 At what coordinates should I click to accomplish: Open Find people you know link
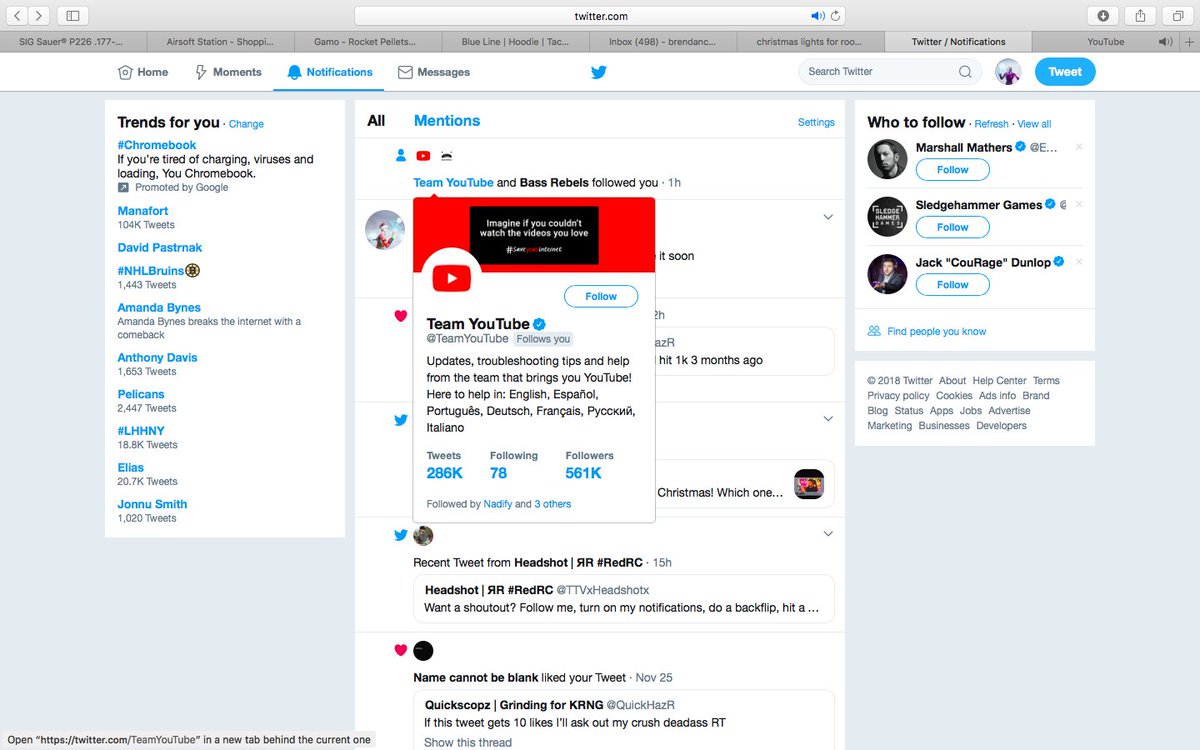[936, 332]
